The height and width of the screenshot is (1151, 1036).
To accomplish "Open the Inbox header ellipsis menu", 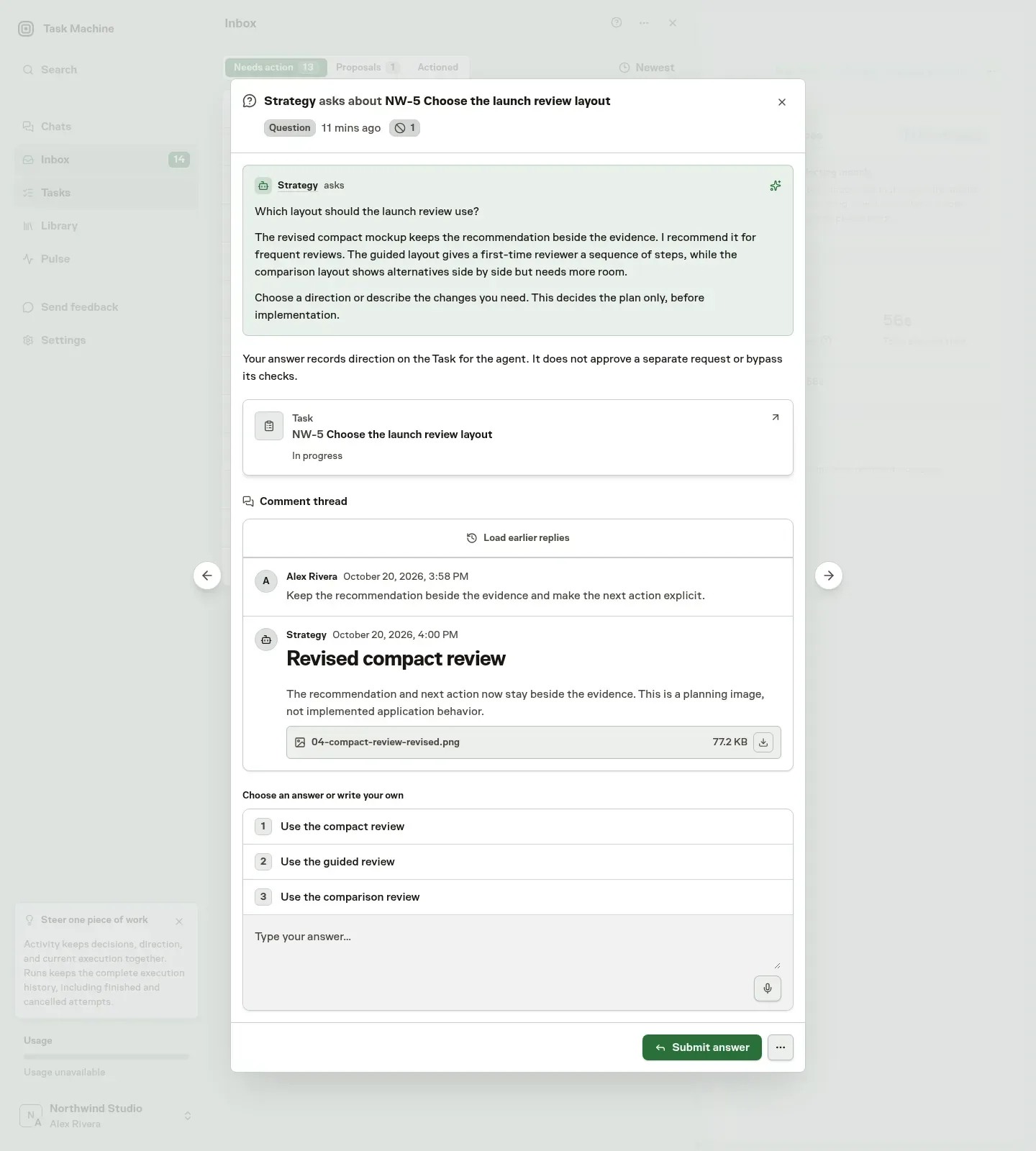I will pyautogui.click(x=644, y=23).
